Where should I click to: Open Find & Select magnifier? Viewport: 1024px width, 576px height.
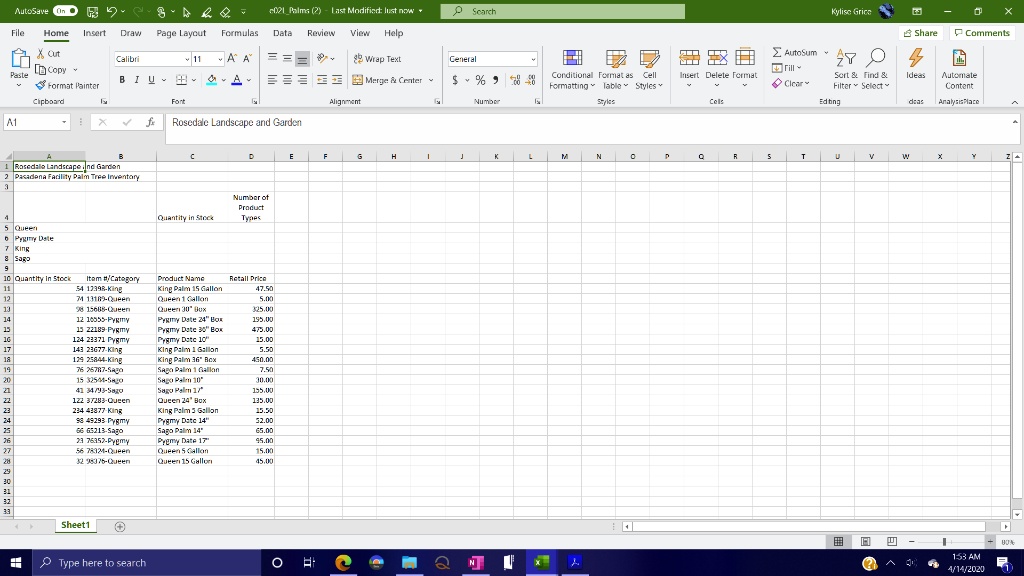(875, 59)
